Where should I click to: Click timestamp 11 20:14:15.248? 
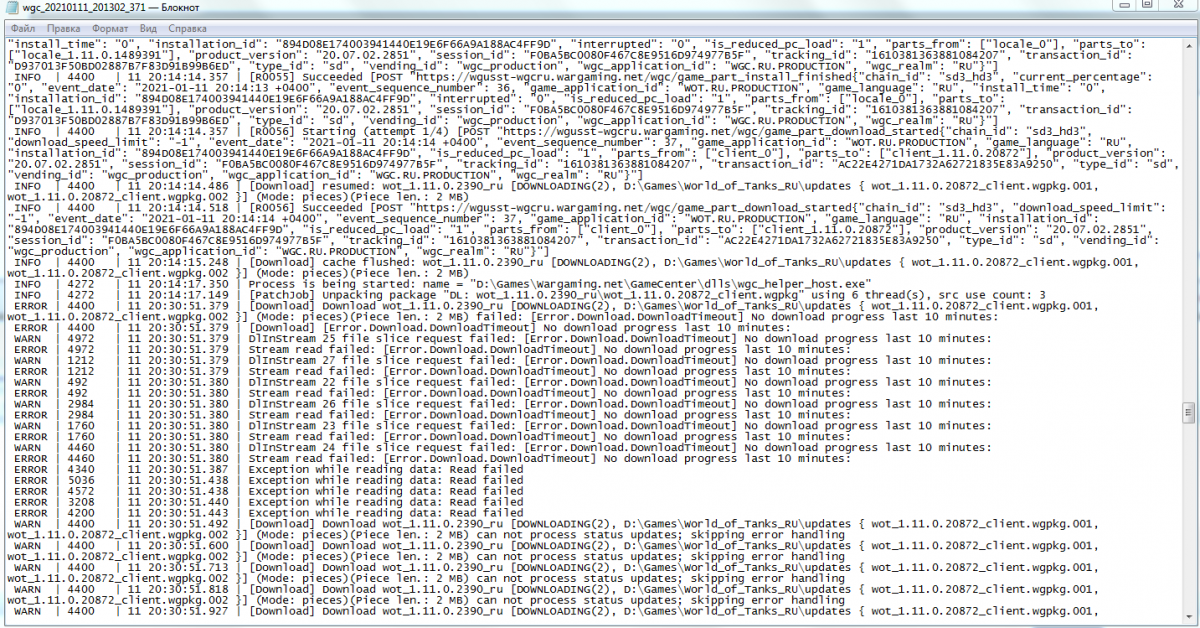click(x=178, y=262)
